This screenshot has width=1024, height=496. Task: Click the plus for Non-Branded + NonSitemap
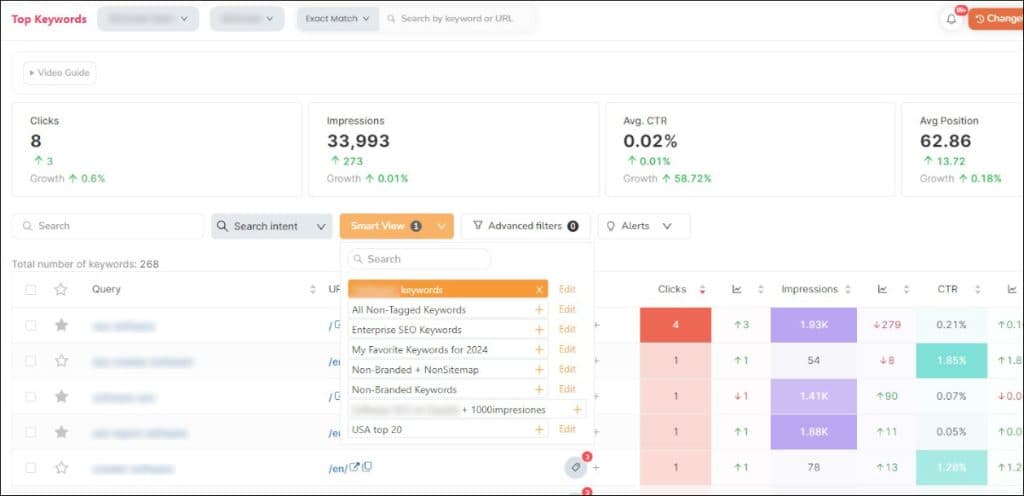click(x=539, y=369)
